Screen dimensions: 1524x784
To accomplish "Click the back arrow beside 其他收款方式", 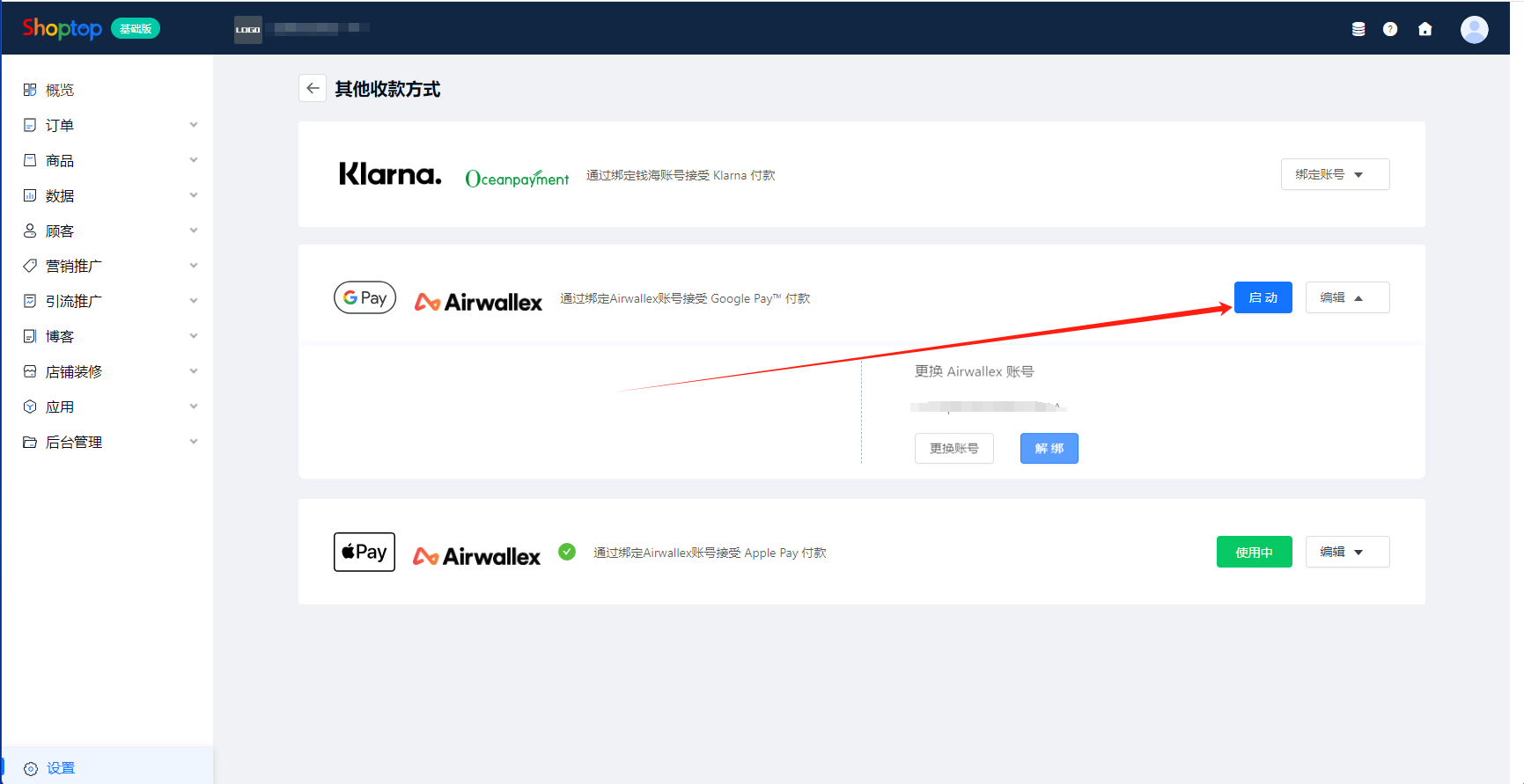I will point(313,89).
